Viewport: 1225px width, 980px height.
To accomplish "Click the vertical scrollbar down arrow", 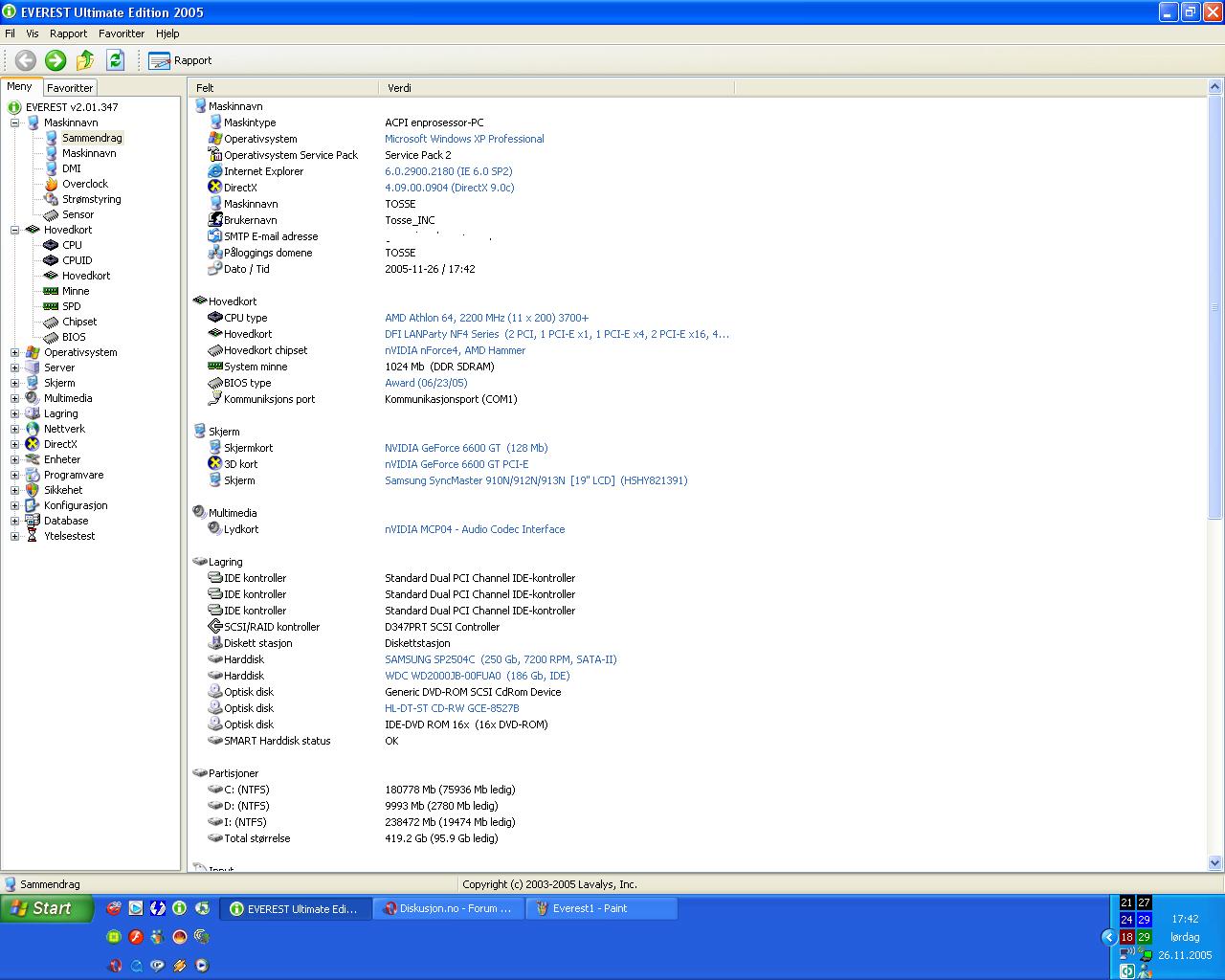I will [1215, 862].
